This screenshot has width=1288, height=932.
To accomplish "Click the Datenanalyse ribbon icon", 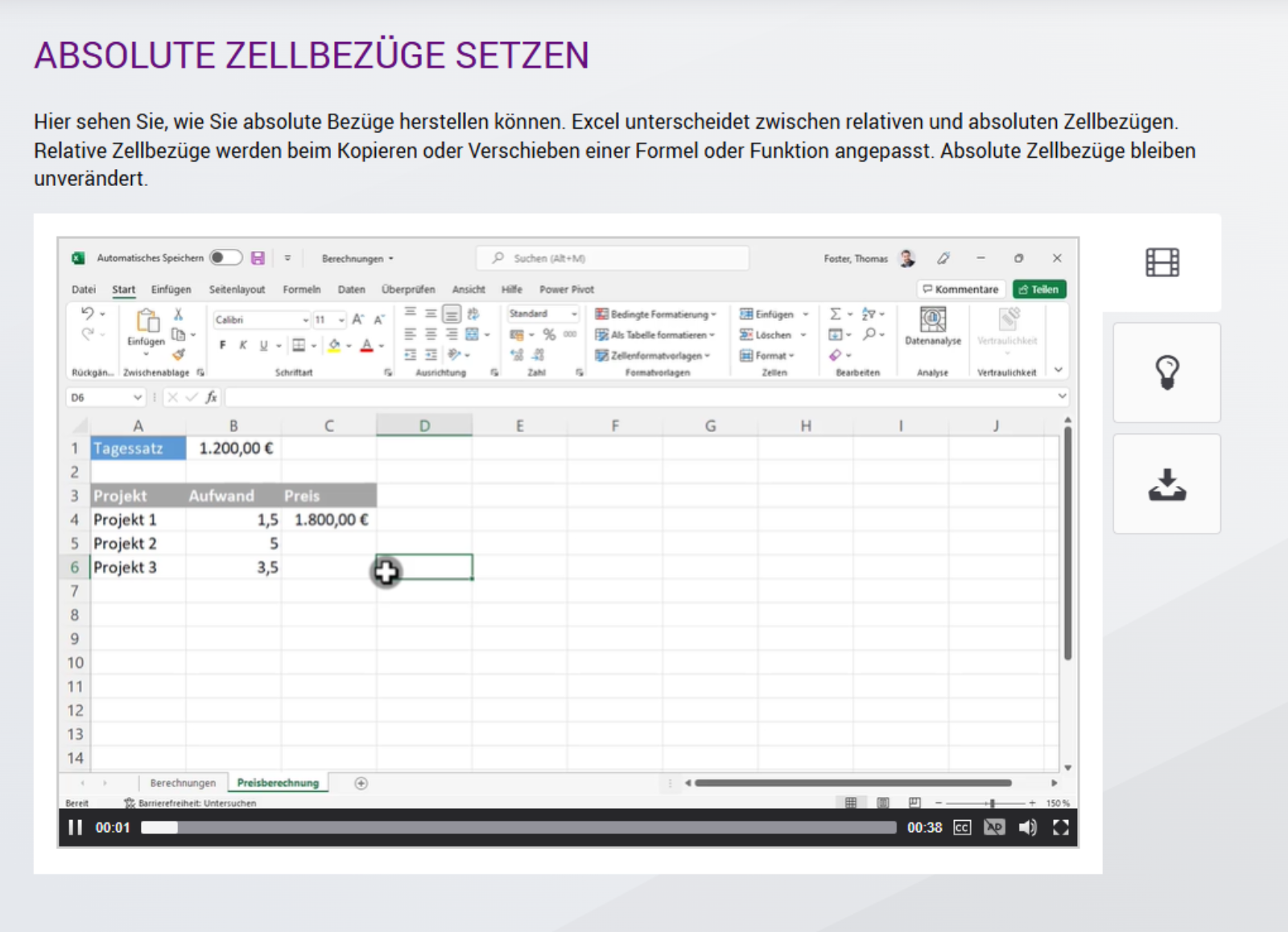I will (932, 326).
